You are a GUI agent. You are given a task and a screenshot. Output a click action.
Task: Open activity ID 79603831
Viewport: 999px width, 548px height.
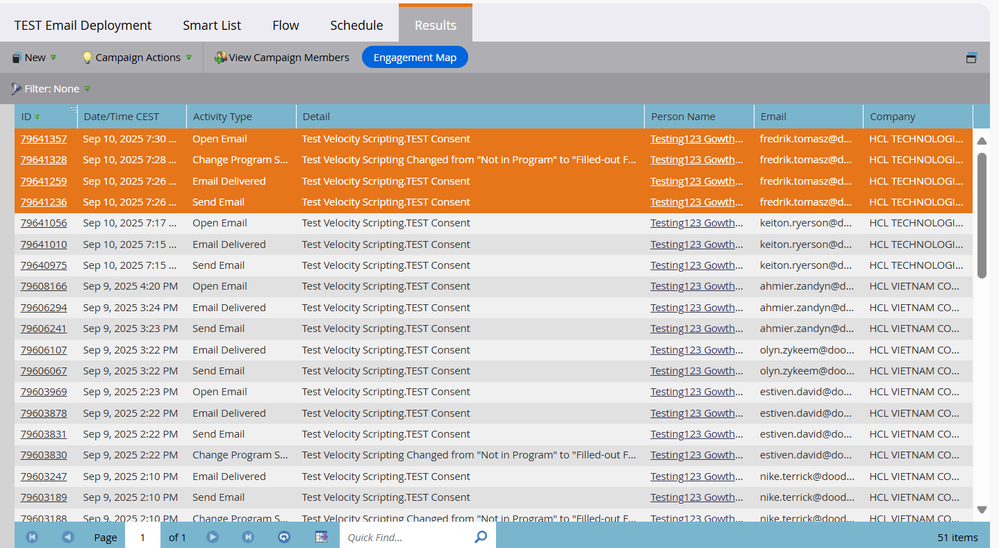[43, 434]
